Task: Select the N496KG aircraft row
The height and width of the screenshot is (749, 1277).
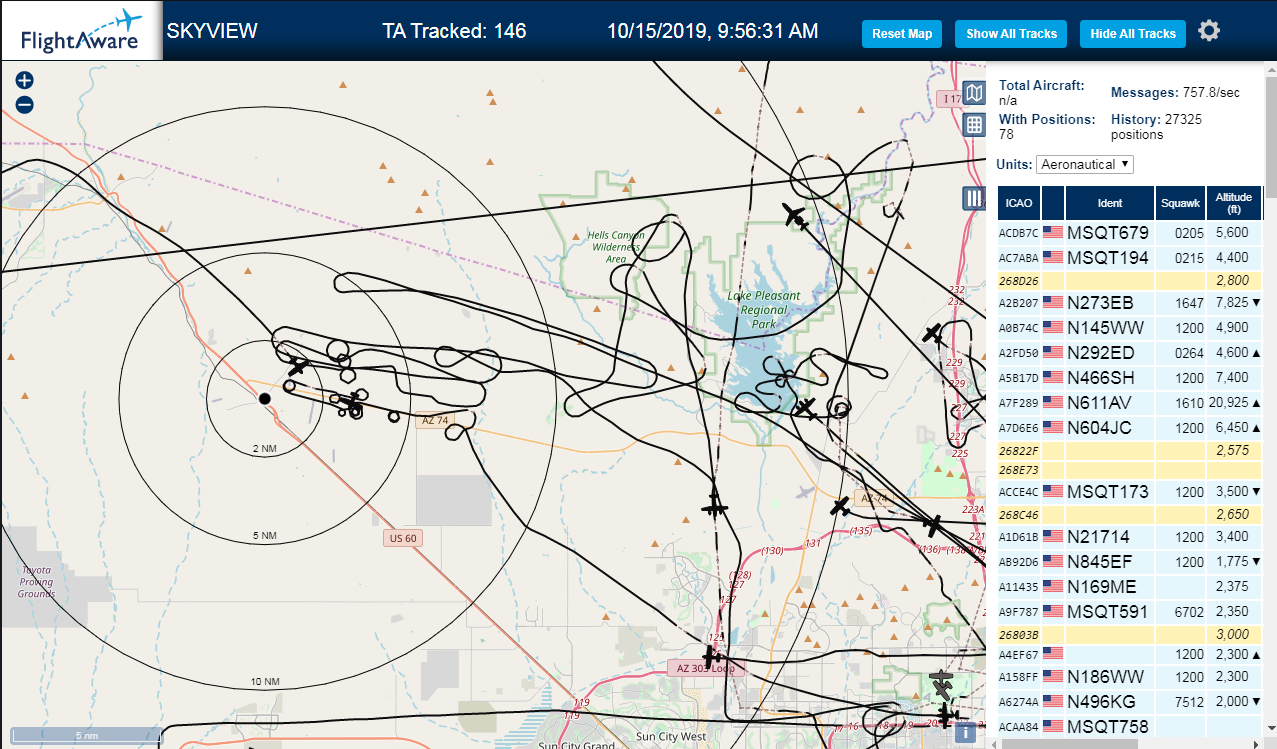Action: (x=1130, y=701)
